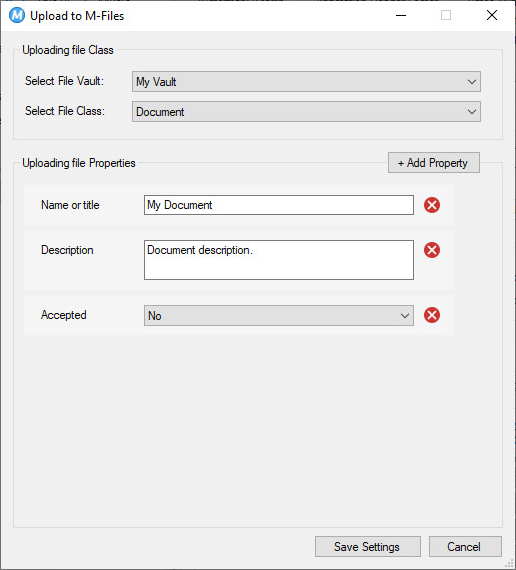Click the greyed-out maximize window button
The height and width of the screenshot is (570, 516).
pyautogui.click(x=446, y=15)
